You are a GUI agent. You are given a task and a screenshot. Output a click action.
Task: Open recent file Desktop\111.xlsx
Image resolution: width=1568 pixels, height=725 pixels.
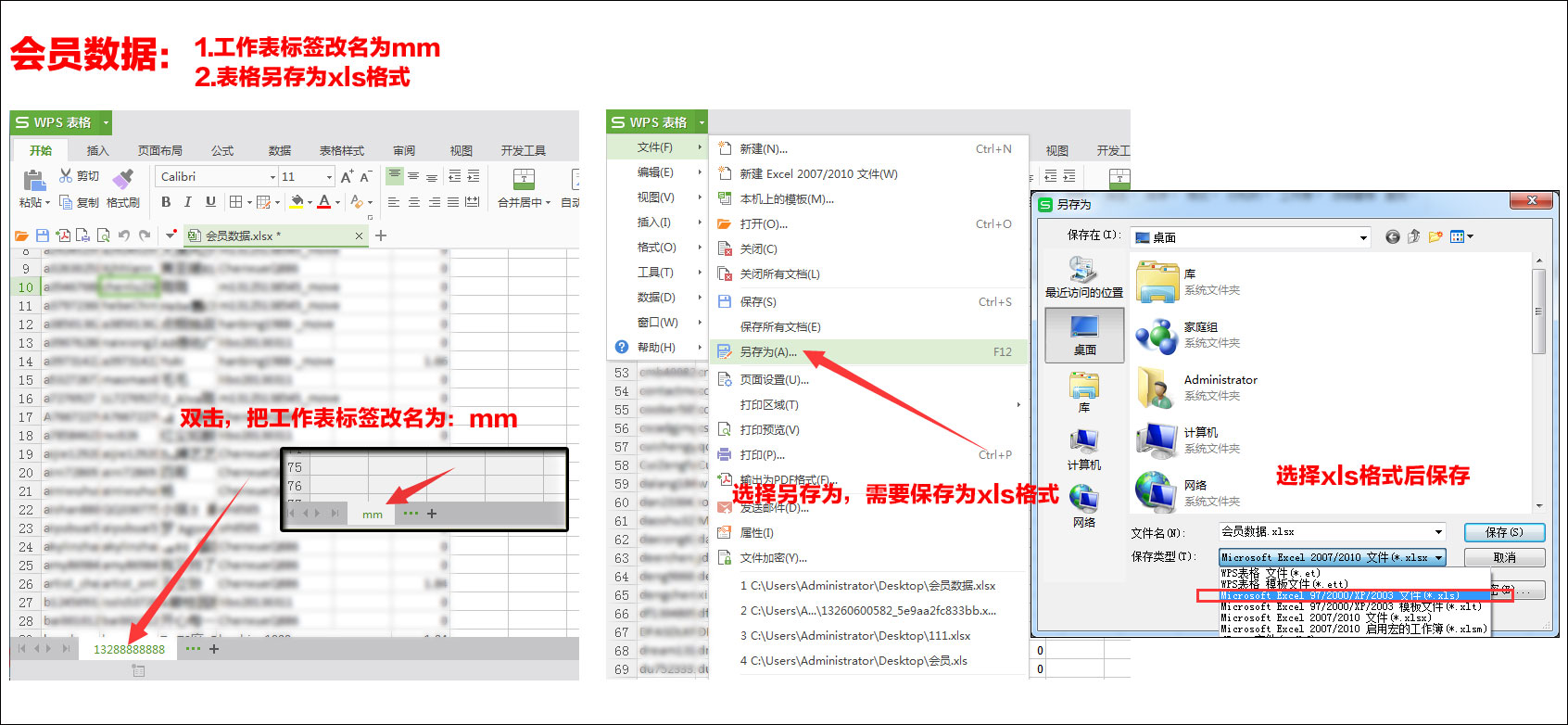pos(855,636)
